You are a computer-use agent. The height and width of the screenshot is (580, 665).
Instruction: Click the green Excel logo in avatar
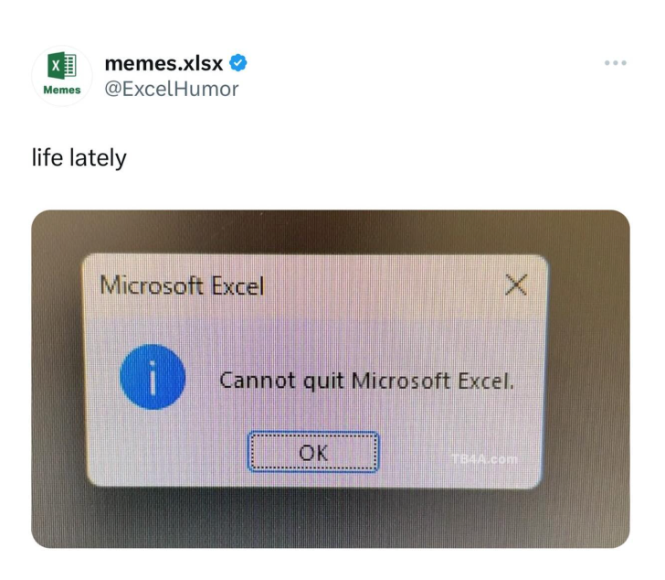[62, 65]
